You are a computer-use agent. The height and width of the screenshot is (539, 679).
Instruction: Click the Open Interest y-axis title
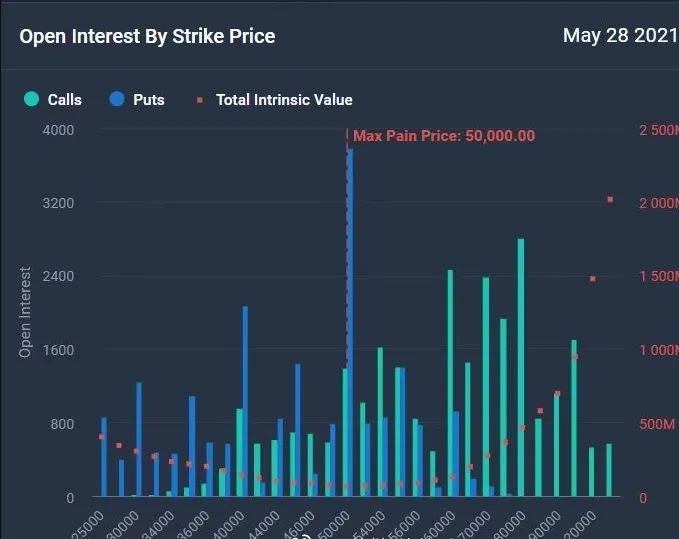[25, 312]
